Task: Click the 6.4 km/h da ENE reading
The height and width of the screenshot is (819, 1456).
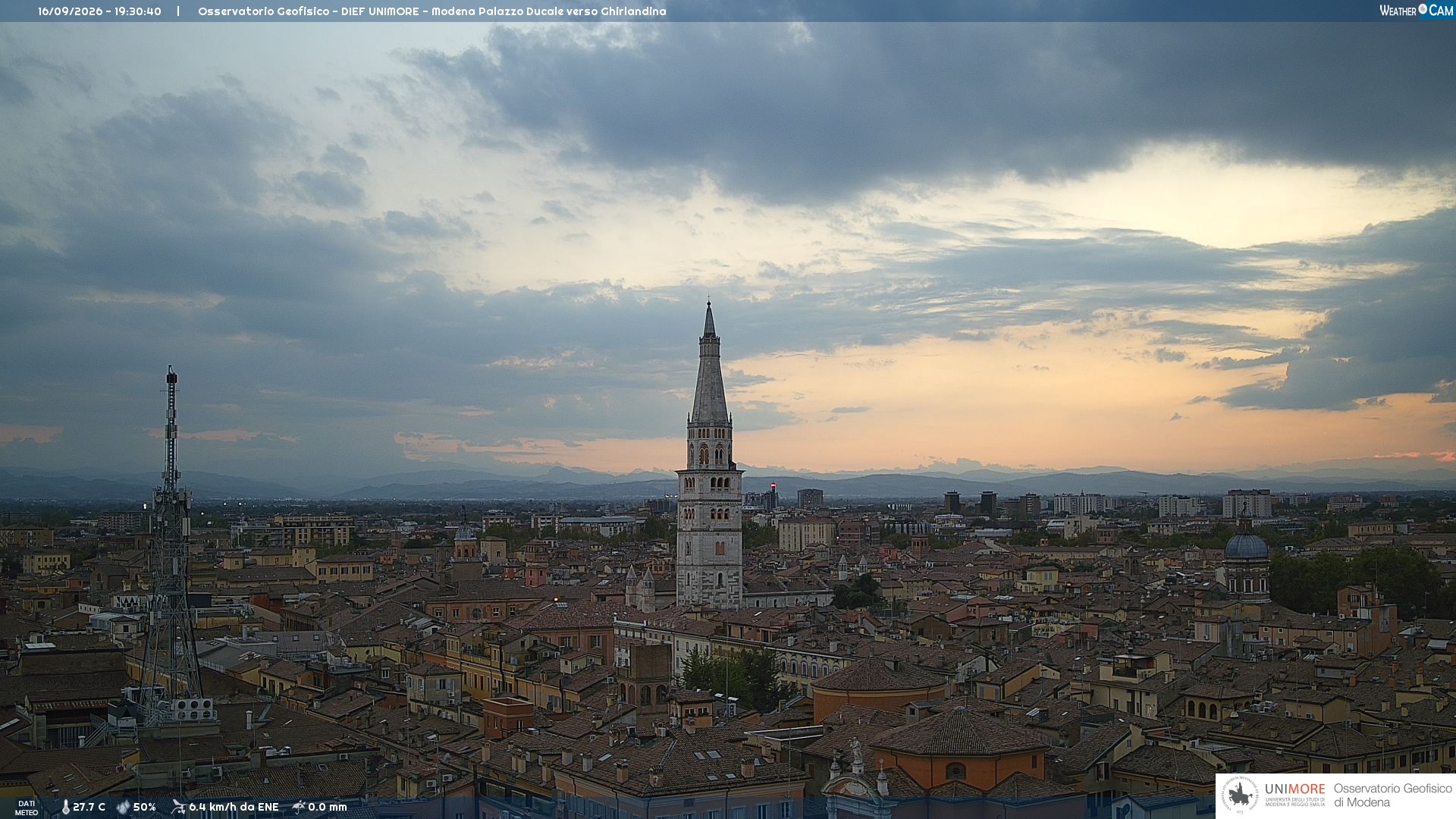Action: pyautogui.click(x=234, y=807)
